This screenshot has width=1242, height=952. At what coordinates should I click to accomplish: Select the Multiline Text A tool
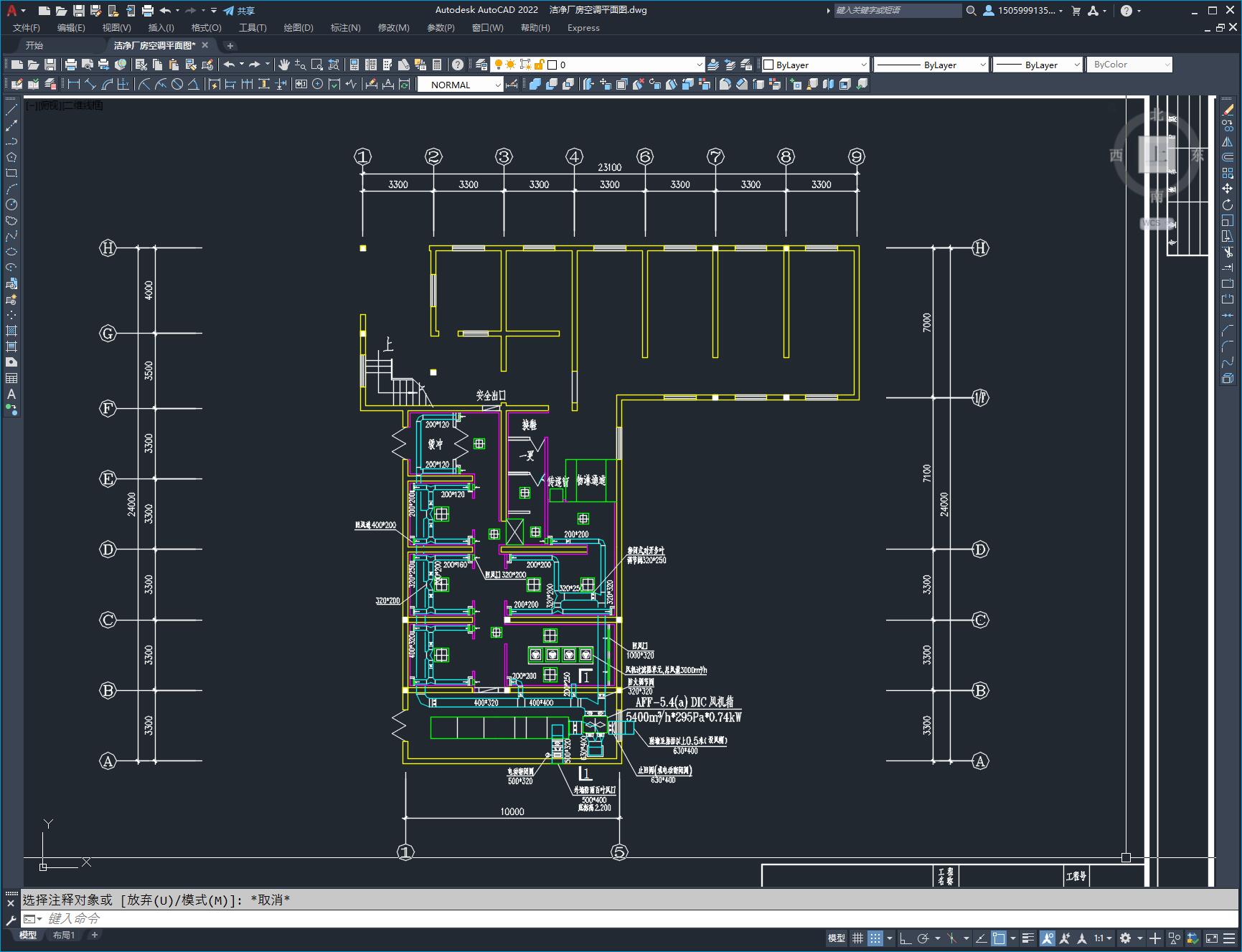pyautogui.click(x=11, y=394)
